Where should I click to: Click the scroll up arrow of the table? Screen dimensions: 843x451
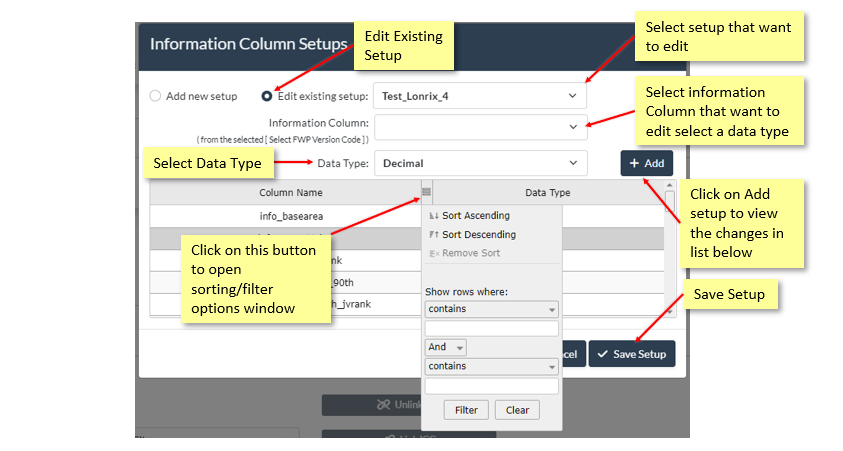tap(669, 185)
